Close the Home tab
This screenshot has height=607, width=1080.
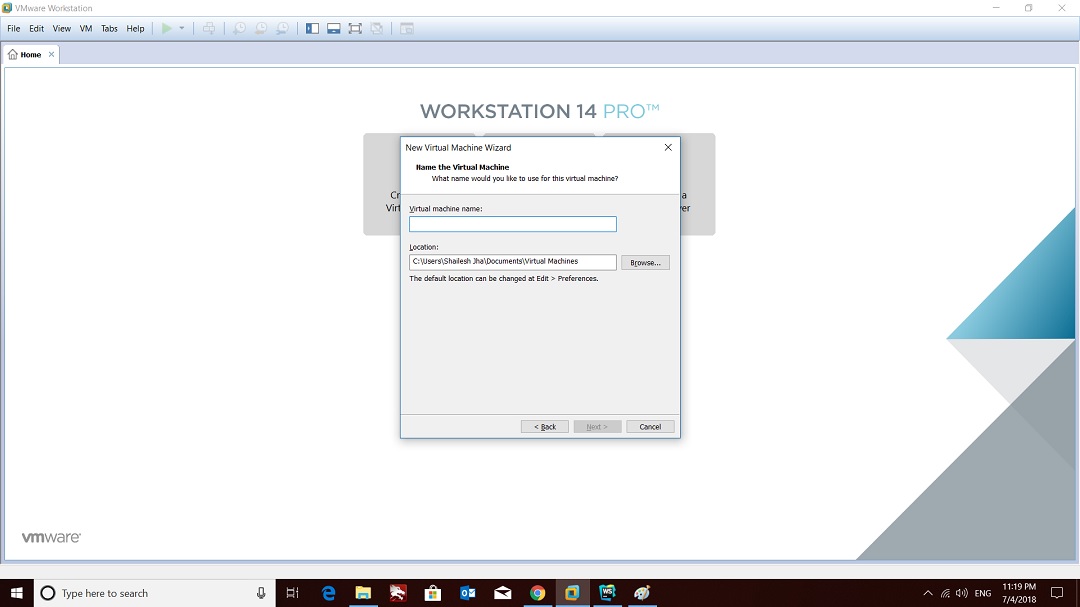51,54
